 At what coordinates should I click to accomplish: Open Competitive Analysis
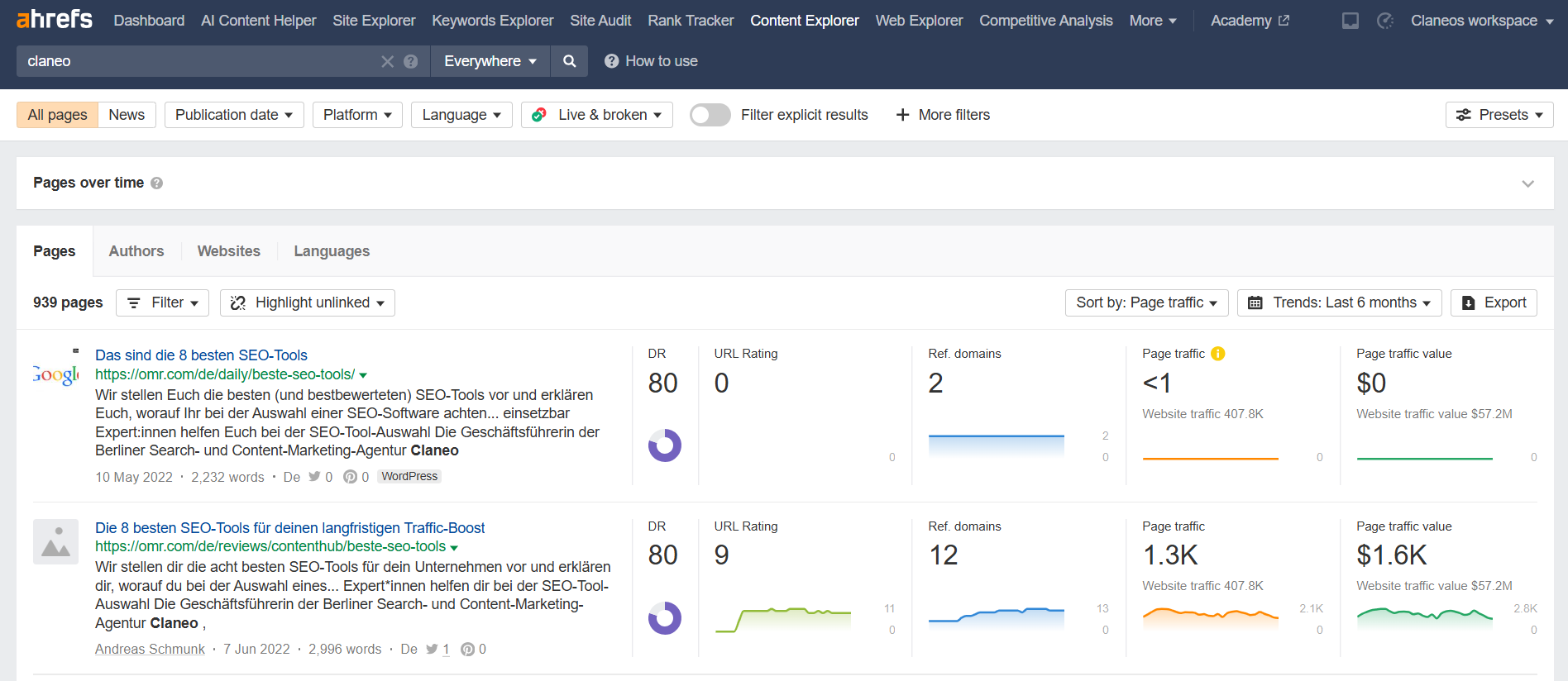tap(1046, 21)
